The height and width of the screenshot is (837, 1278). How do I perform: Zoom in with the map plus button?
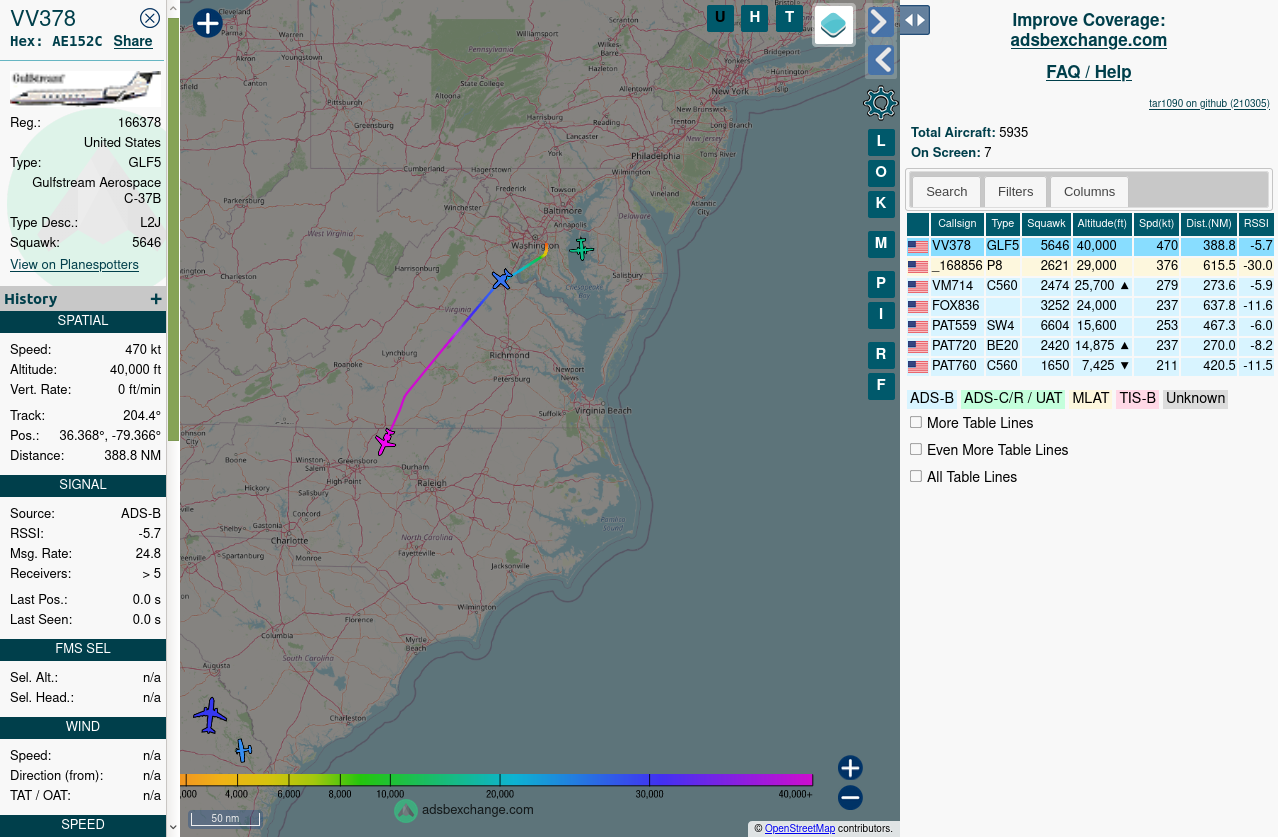tap(850, 768)
